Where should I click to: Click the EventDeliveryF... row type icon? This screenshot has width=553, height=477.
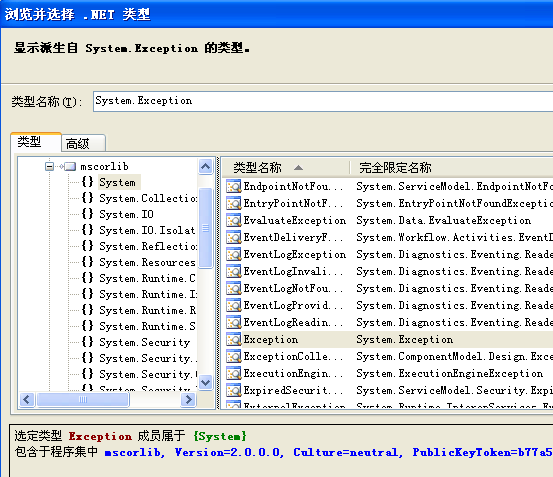tap(233, 237)
